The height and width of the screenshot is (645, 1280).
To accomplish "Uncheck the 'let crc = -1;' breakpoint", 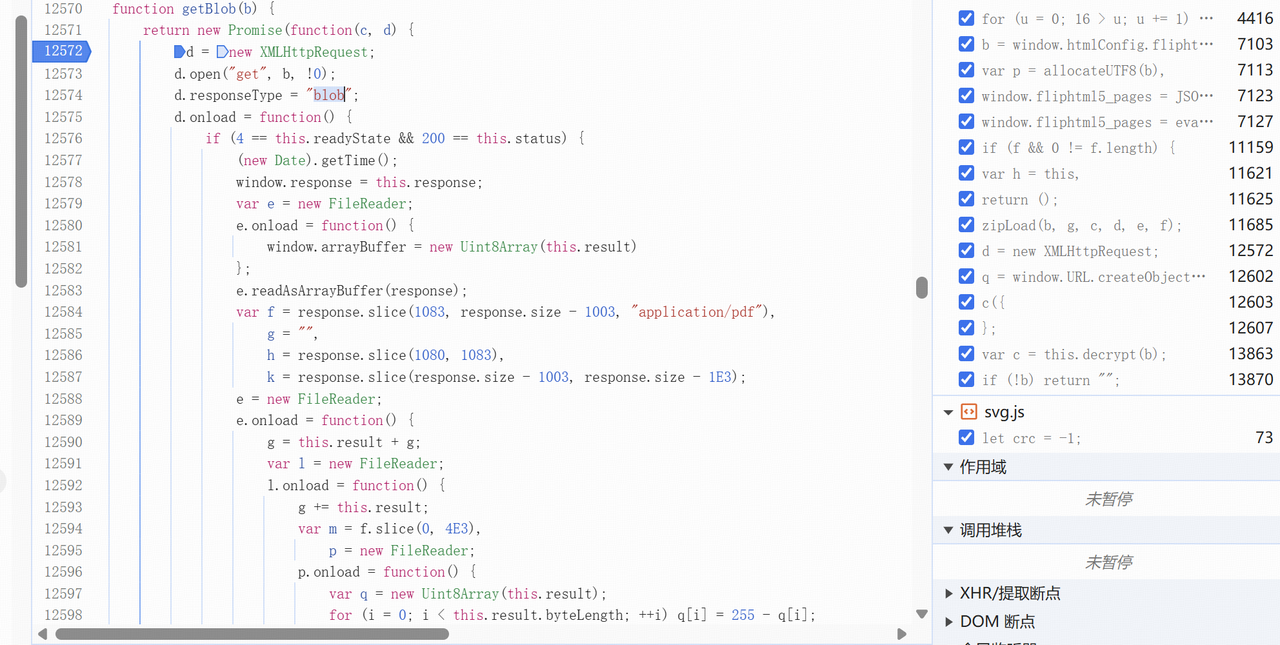I will click(x=966, y=437).
